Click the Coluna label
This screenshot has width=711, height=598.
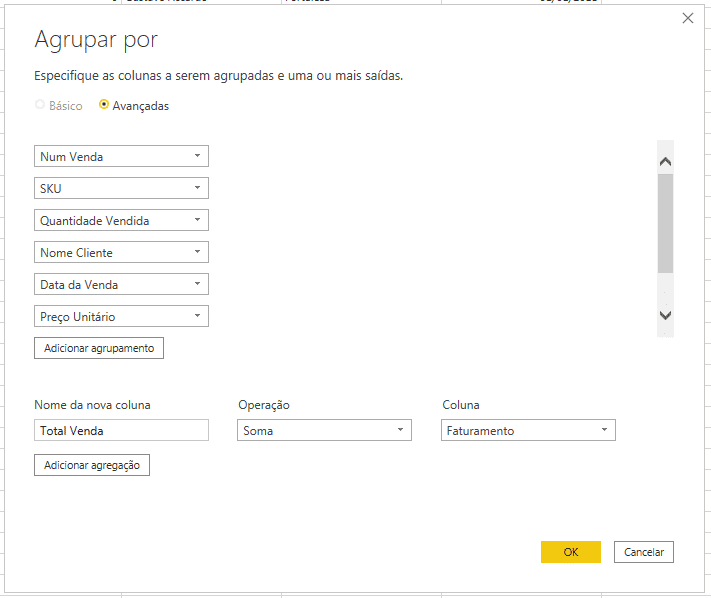(461, 405)
